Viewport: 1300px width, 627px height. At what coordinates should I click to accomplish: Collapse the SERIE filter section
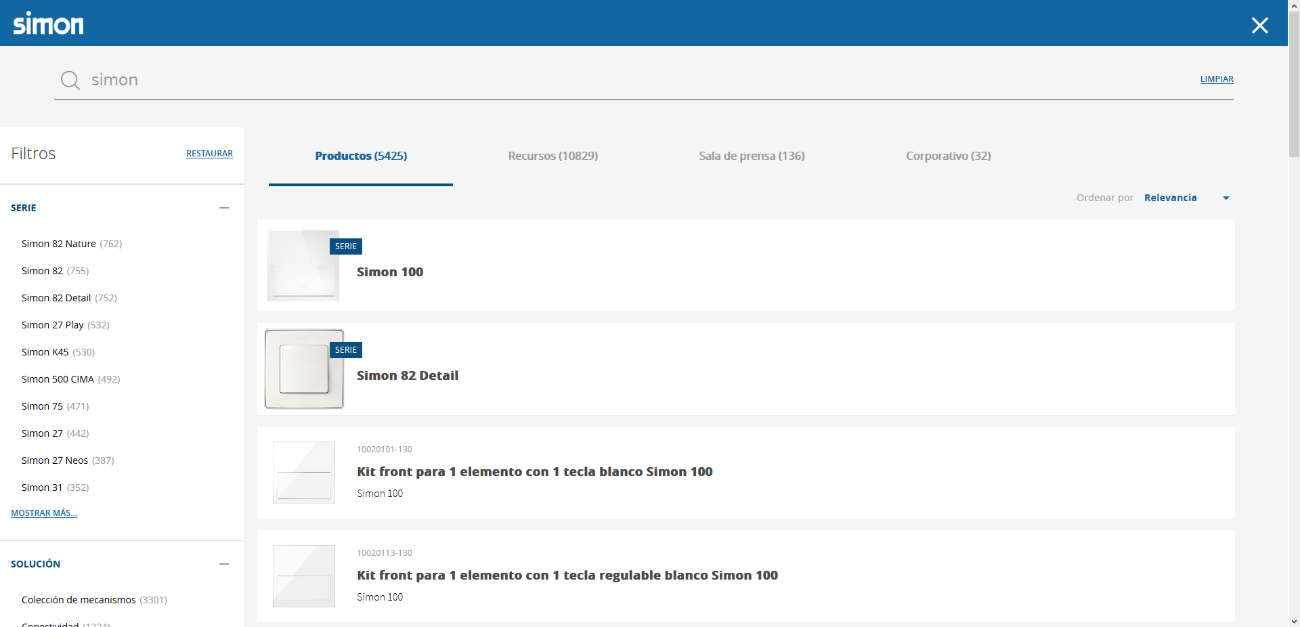[224, 208]
